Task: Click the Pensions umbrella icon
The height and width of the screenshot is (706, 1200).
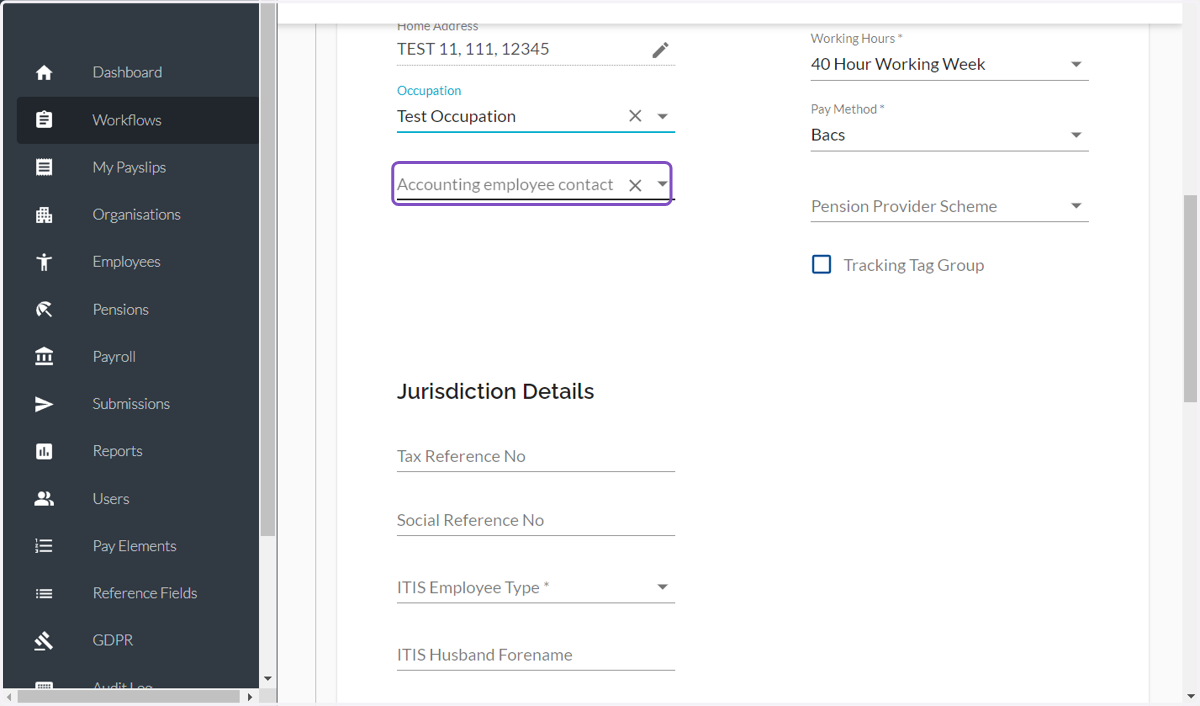Action: 44,310
